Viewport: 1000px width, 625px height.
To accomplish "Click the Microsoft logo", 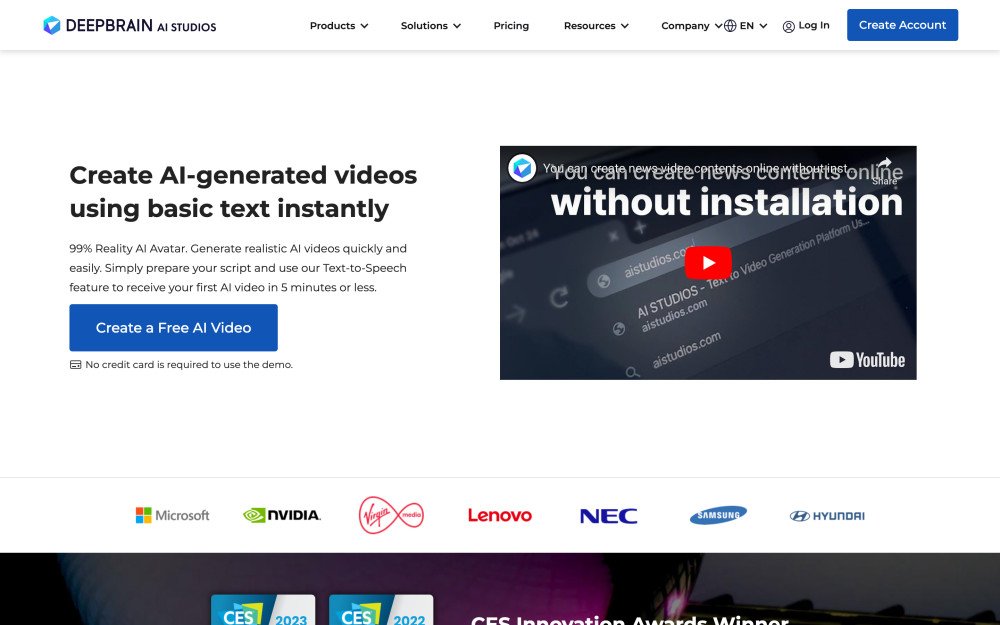I will 172,515.
